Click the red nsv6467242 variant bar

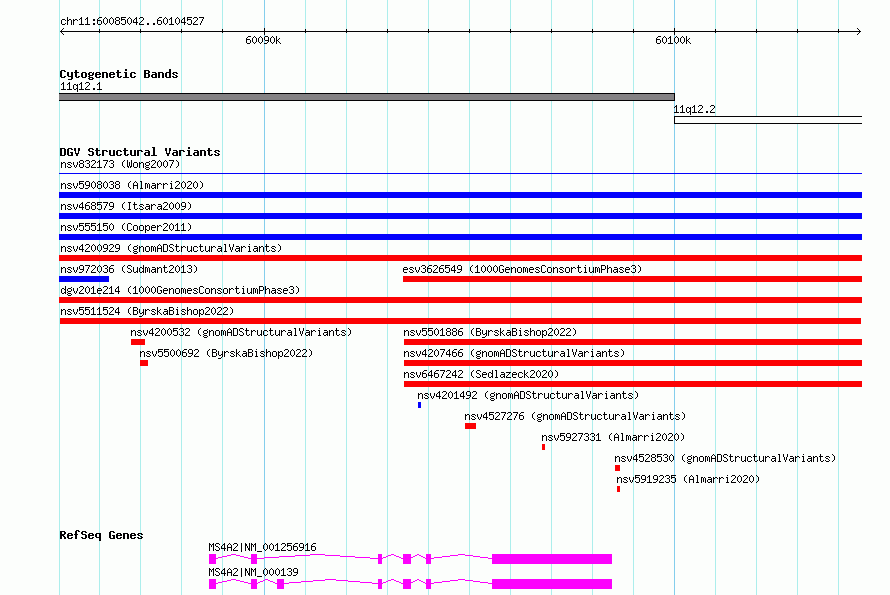point(633,384)
